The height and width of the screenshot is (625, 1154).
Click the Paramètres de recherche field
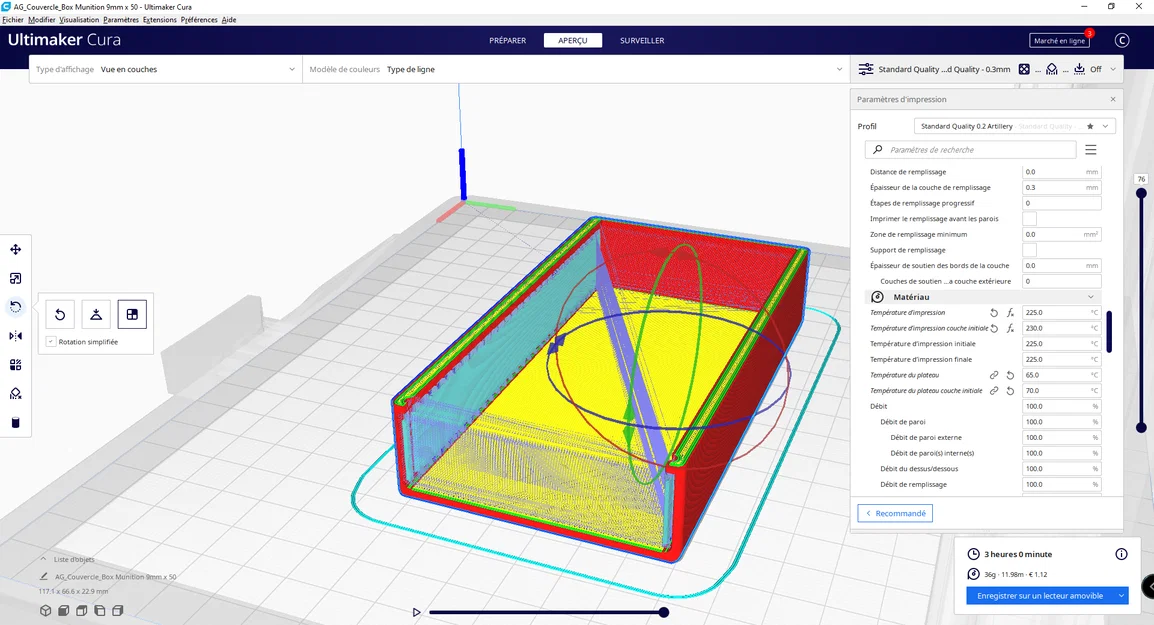coord(971,149)
